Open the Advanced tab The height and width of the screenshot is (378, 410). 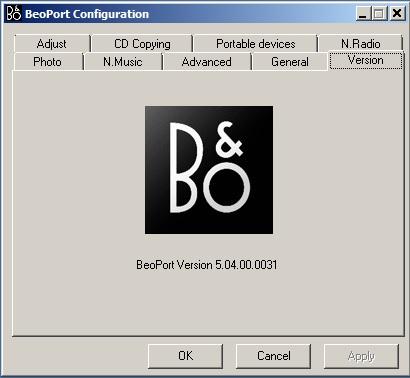[x=207, y=62]
